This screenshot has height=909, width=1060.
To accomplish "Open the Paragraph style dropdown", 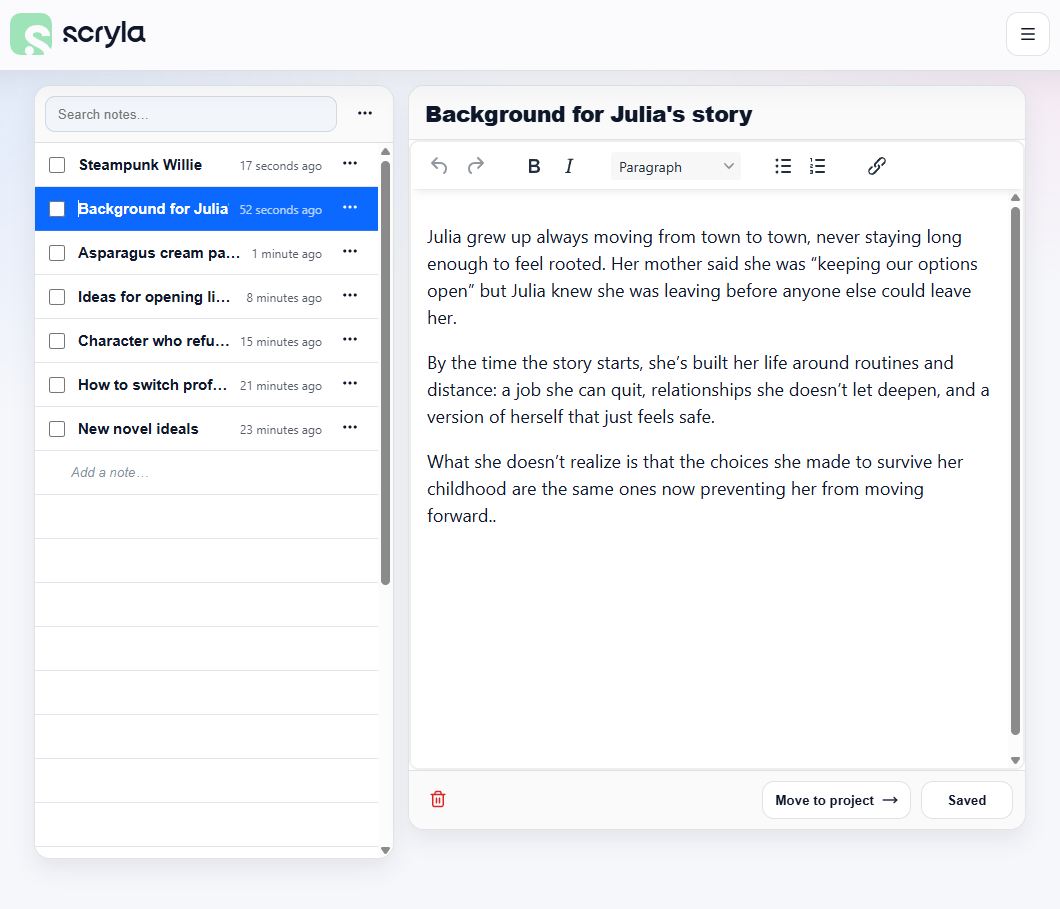I will click(676, 167).
